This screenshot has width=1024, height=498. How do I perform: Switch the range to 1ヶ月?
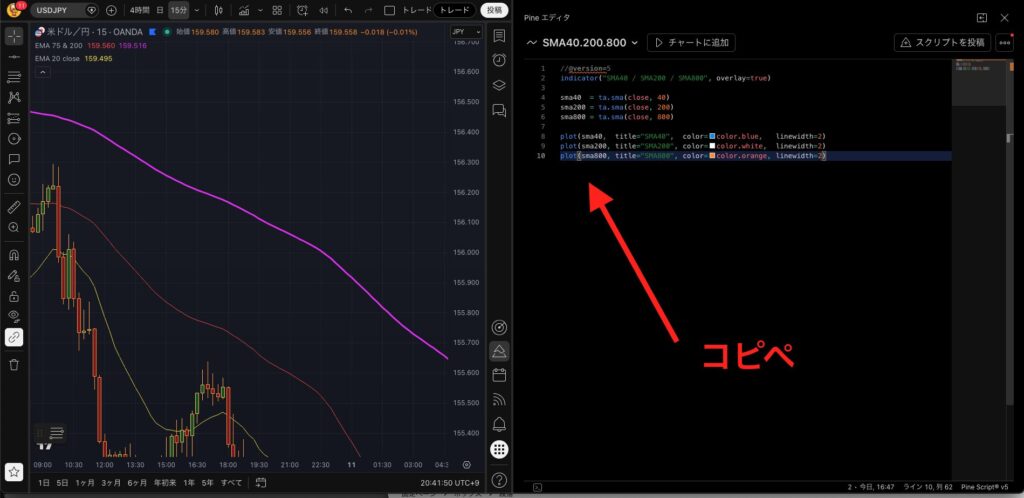coord(86,483)
